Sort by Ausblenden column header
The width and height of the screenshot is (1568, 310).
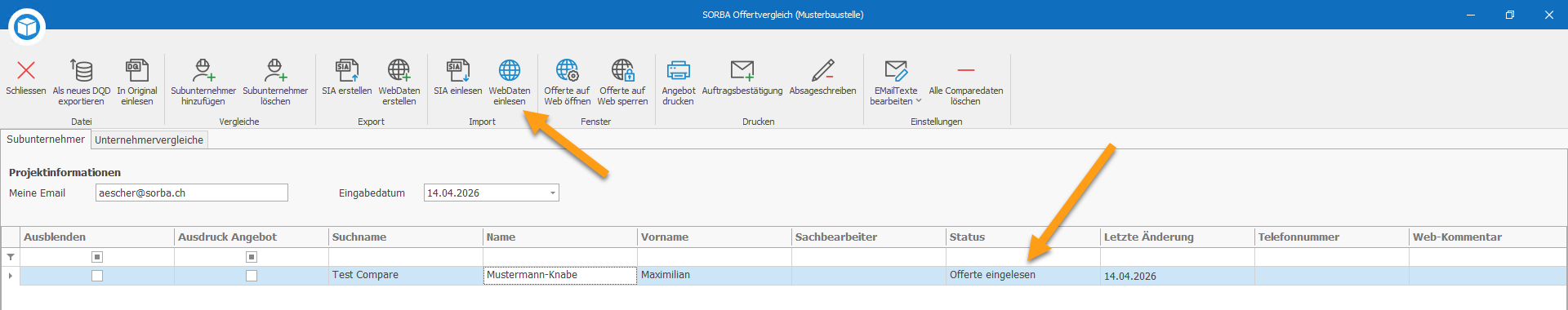click(x=97, y=237)
